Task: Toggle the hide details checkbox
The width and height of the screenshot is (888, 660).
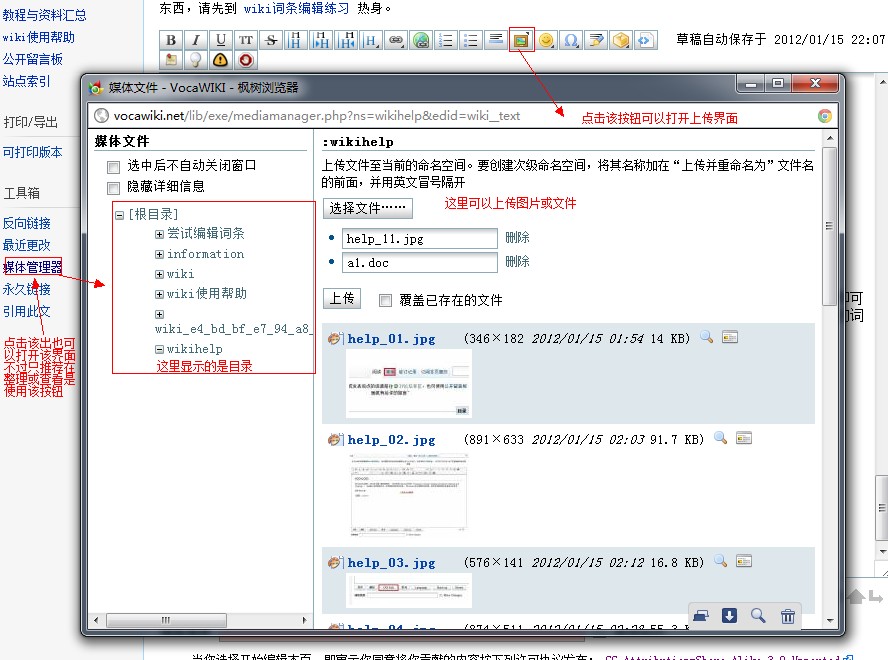Action: pos(113,188)
